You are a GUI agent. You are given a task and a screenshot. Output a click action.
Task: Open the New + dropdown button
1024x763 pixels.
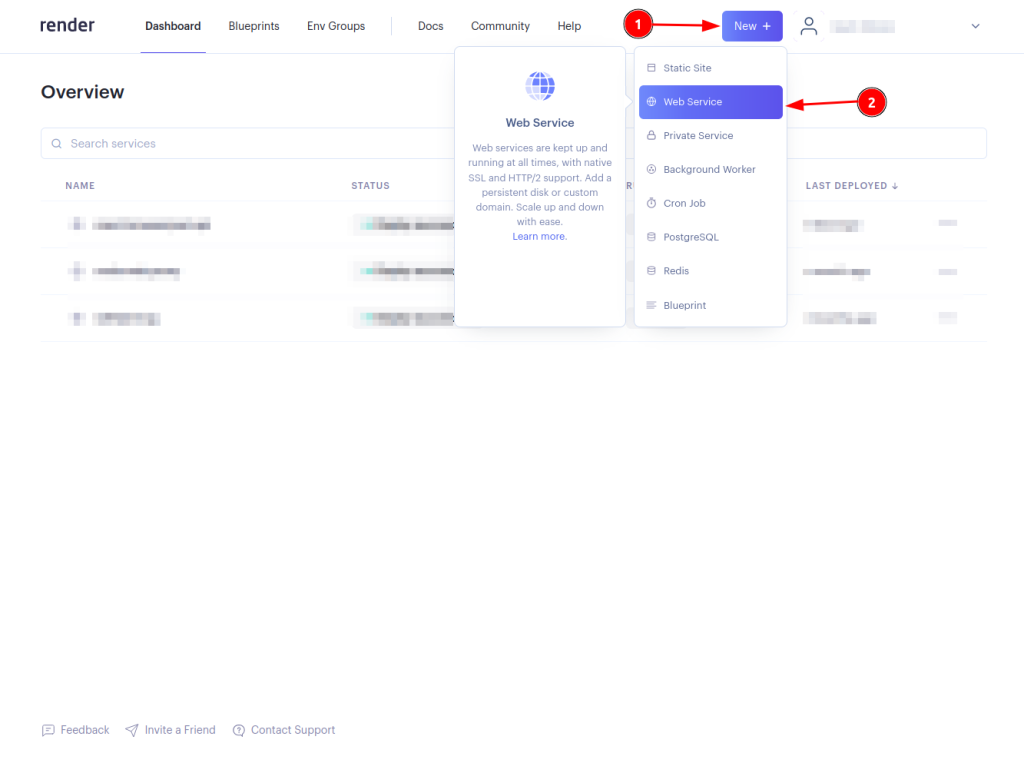tap(752, 26)
